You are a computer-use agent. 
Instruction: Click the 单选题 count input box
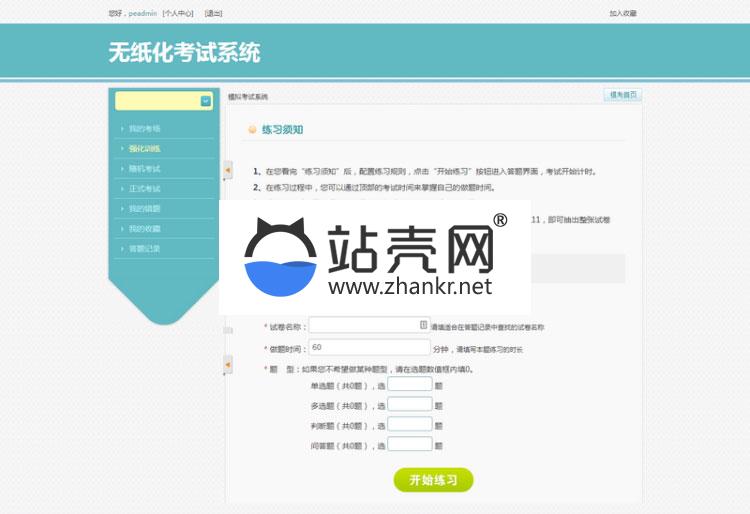click(x=409, y=384)
